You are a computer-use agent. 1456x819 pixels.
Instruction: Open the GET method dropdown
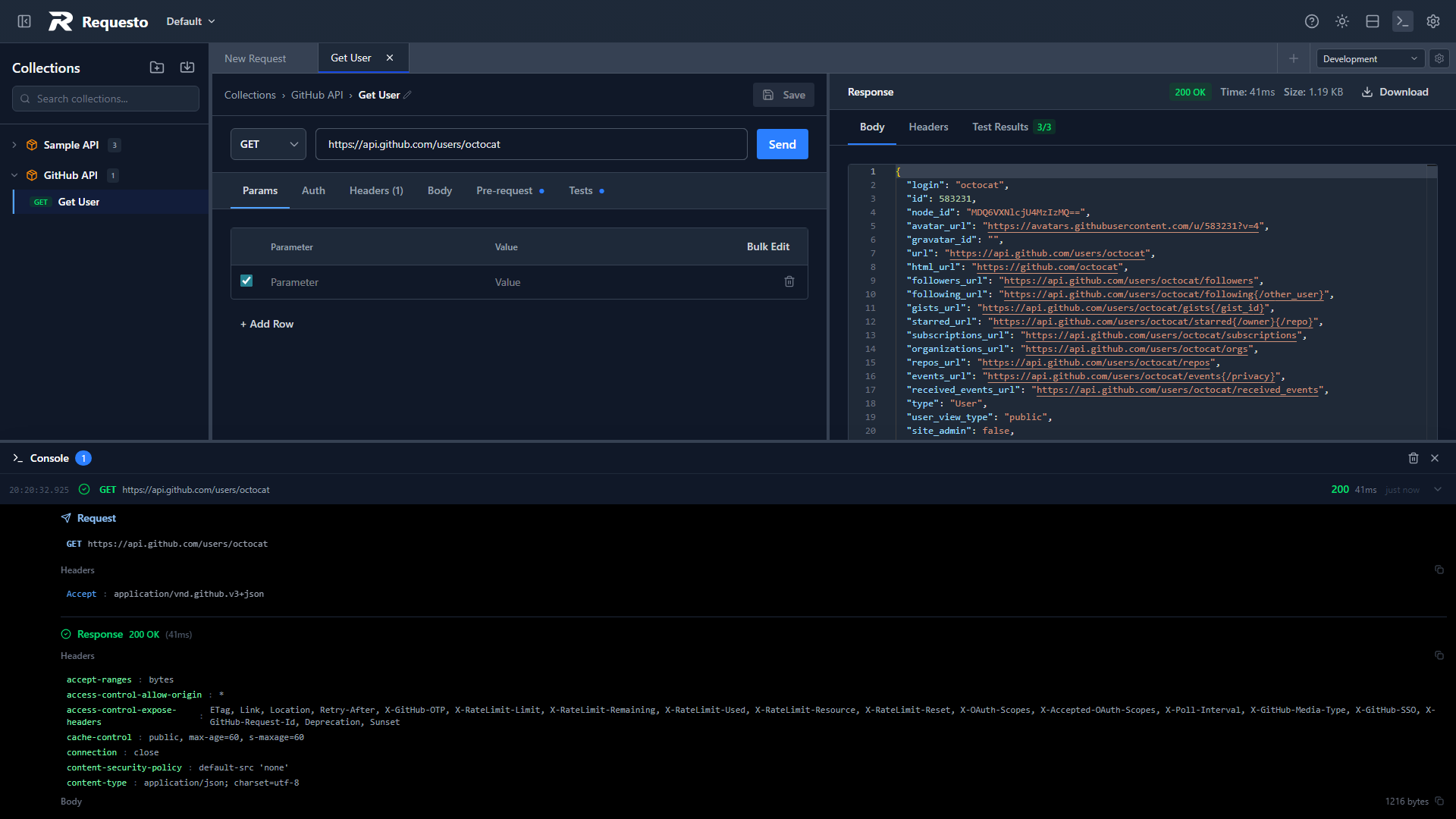point(268,144)
